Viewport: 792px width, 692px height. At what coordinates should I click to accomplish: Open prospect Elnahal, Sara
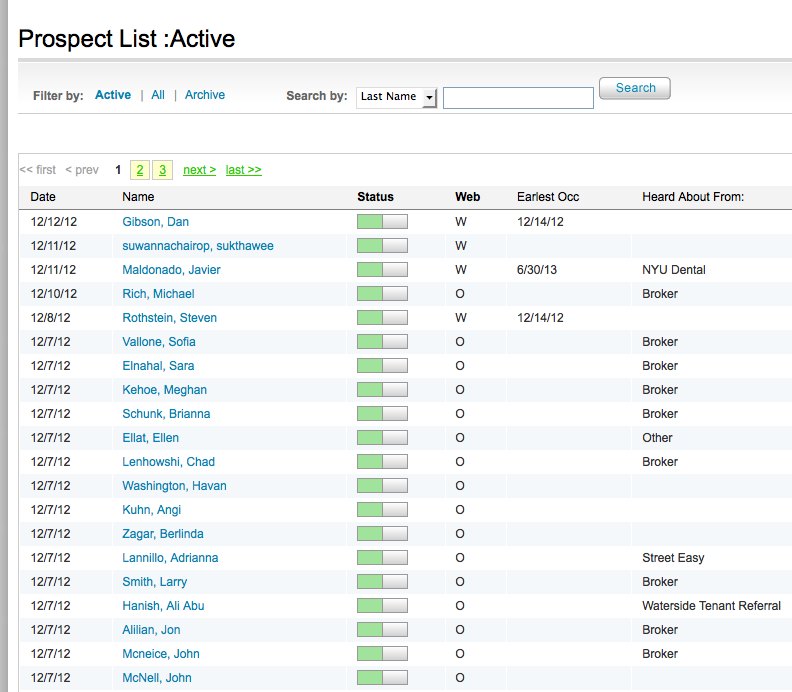[158, 366]
